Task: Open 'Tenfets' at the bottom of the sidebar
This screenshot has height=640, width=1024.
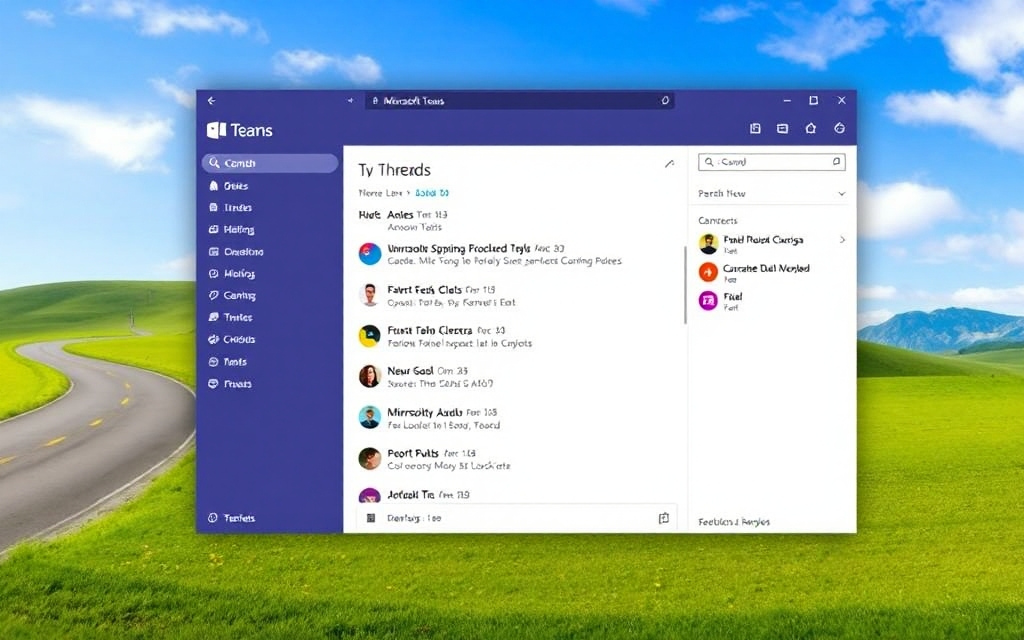Action: (232, 518)
